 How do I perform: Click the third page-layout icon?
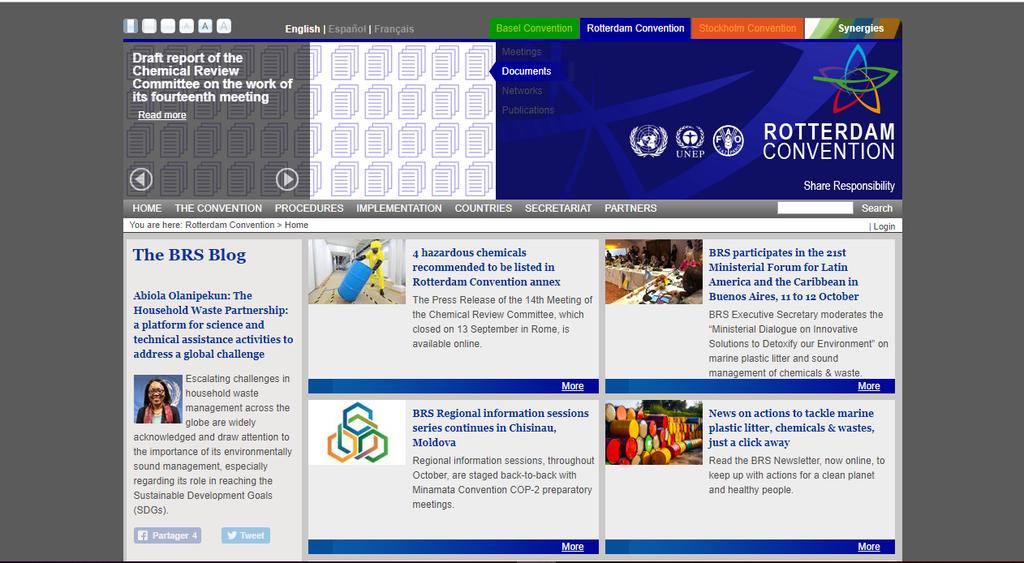click(x=168, y=26)
